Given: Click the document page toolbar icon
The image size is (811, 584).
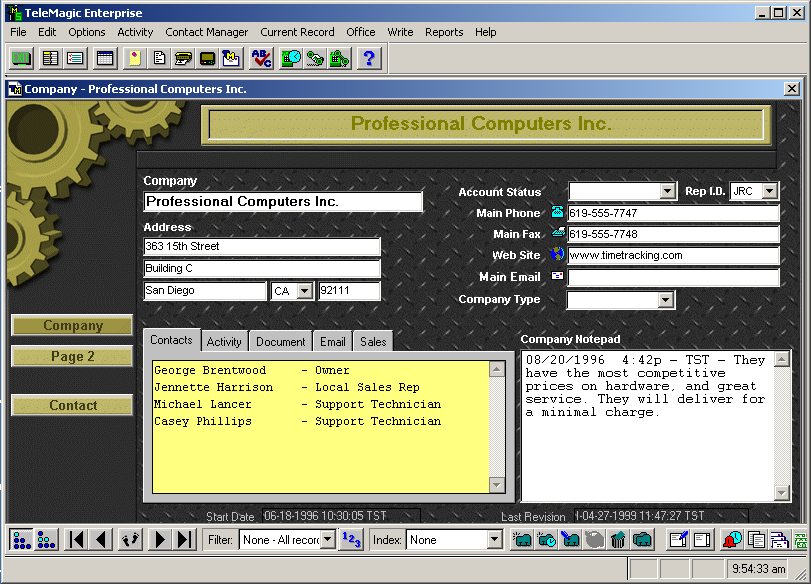Looking at the screenshot, I should pyautogui.click(x=159, y=58).
